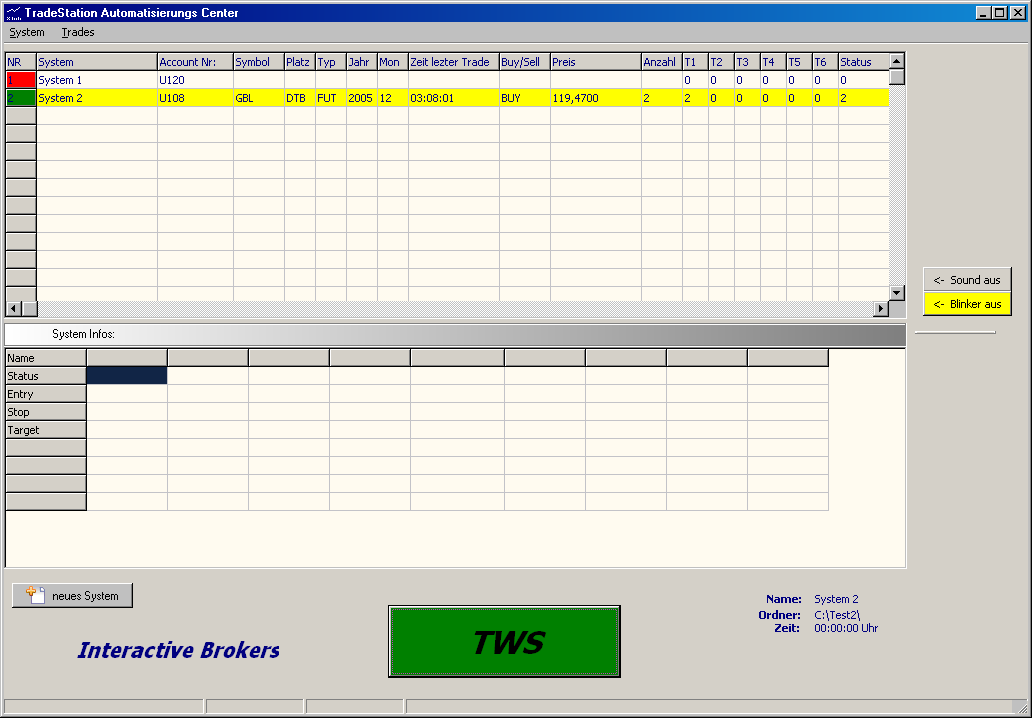Select green row number 2 cell
Viewport: 1032px width, 718px height.
[x=21, y=98]
